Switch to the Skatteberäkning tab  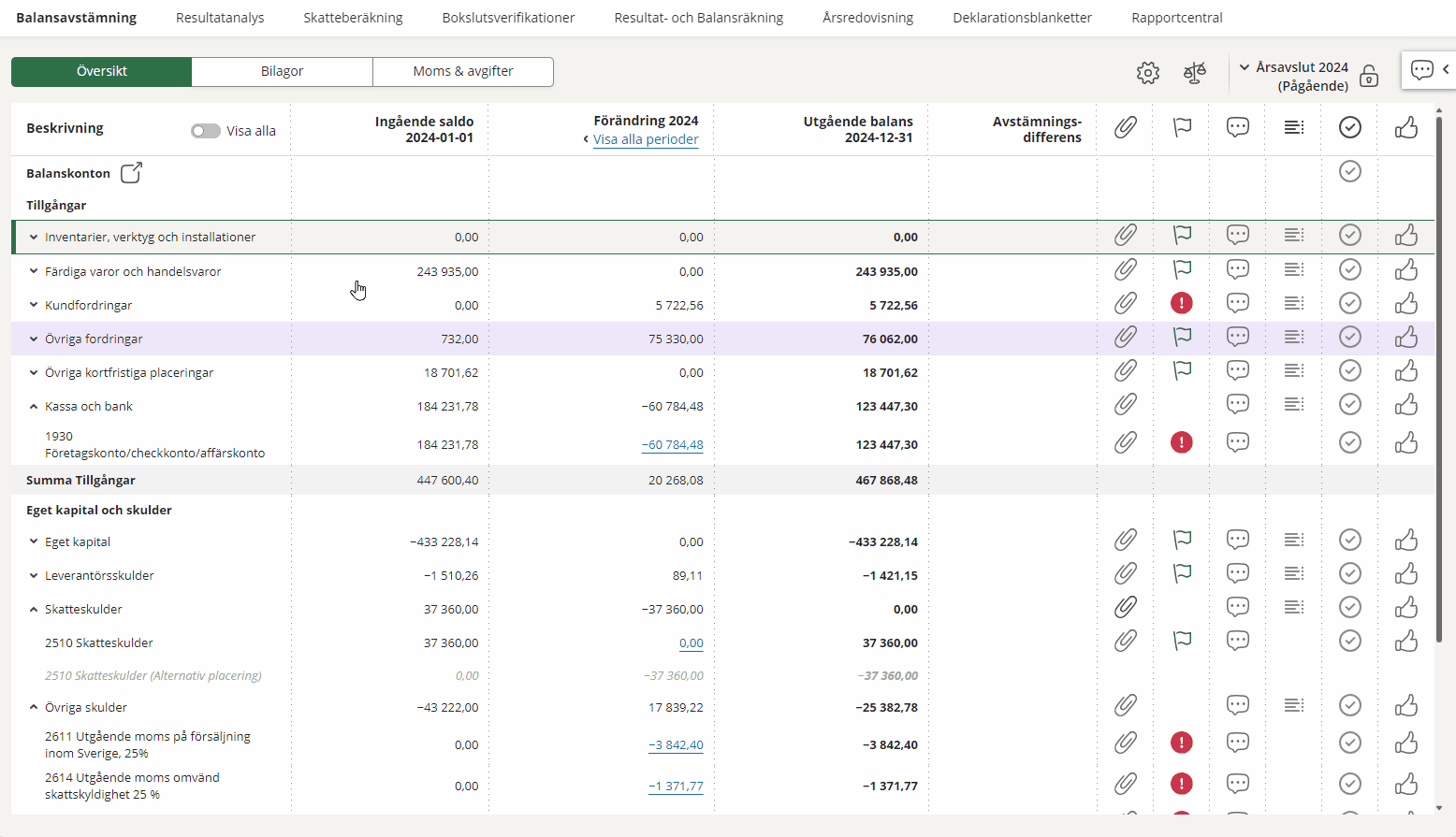[353, 18]
